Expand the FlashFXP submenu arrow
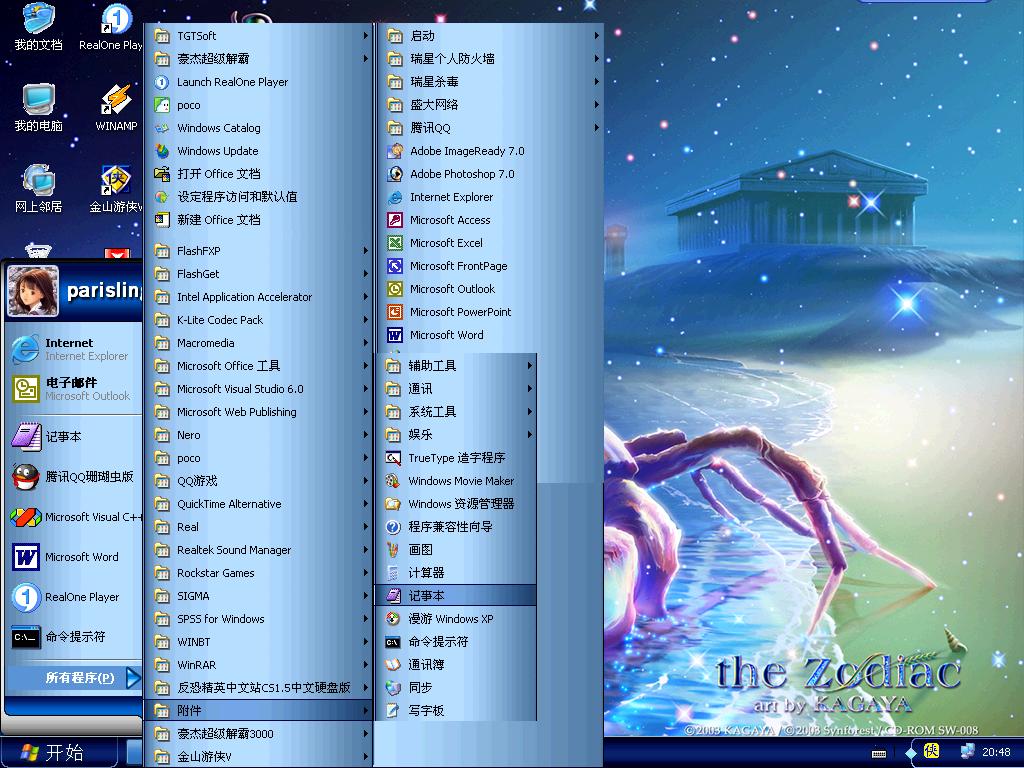This screenshot has height=768, width=1024. click(x=366, y=251)
